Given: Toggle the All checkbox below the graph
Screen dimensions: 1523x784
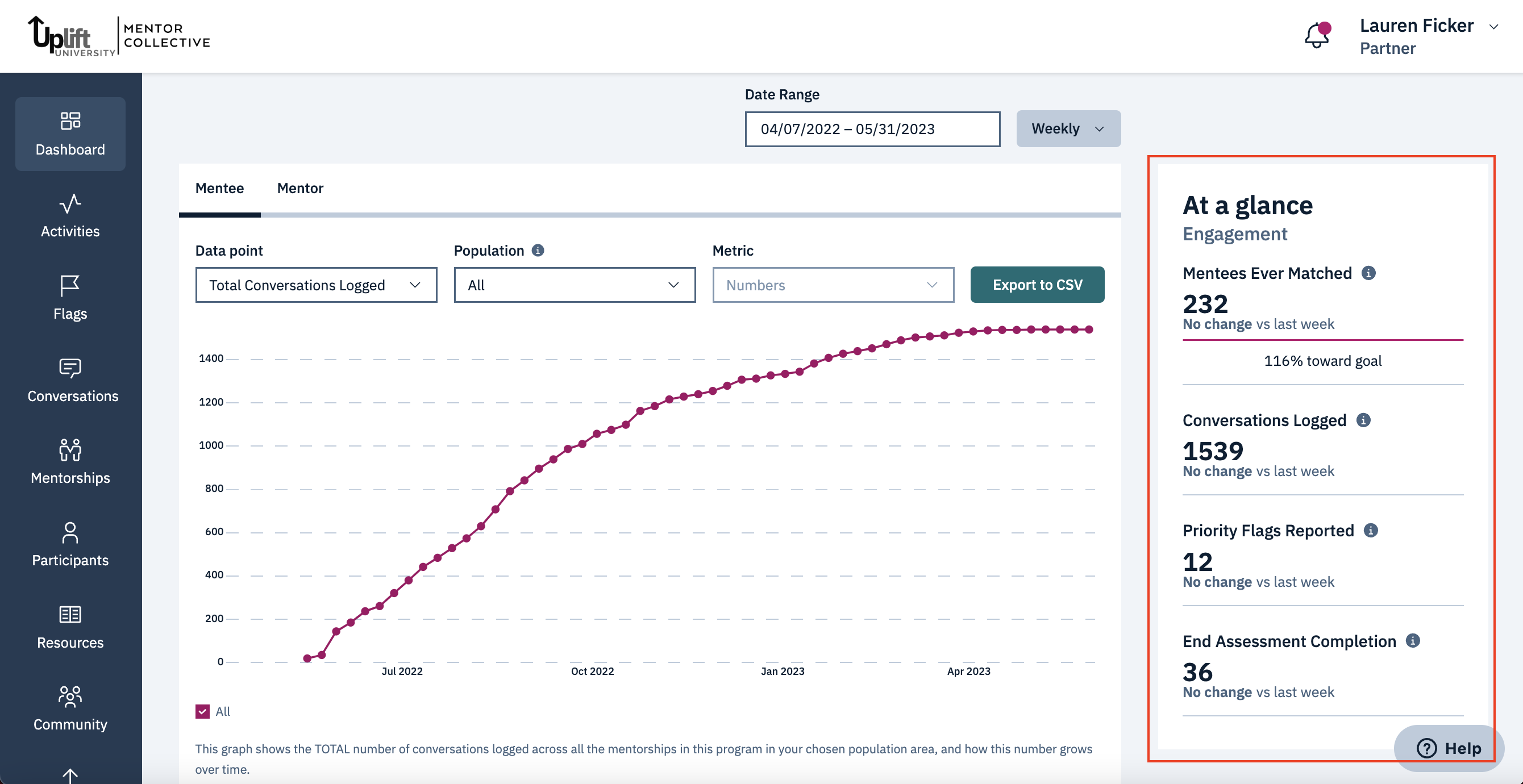Looking at the screenshot, I should 202,711.
